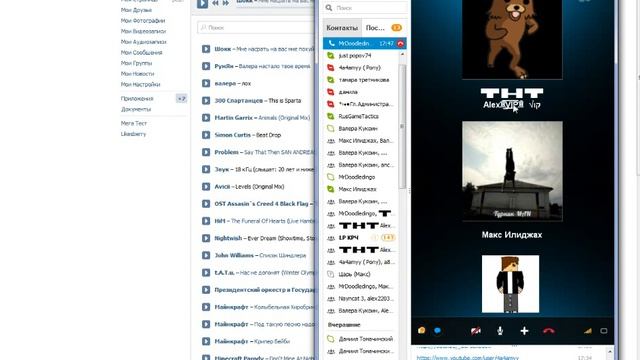Switch to the Пос... recent tab in Skype
Viewport: 640px width, 360px height.
tap(375, 28)
